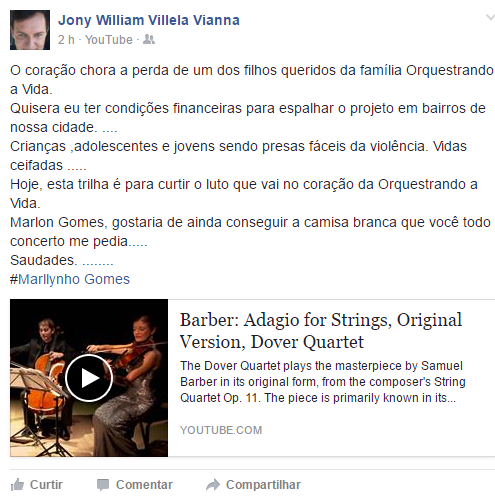Open Jony William Villela Vianna's profile picture
This screenshot has width=495, height=497.
30,30
